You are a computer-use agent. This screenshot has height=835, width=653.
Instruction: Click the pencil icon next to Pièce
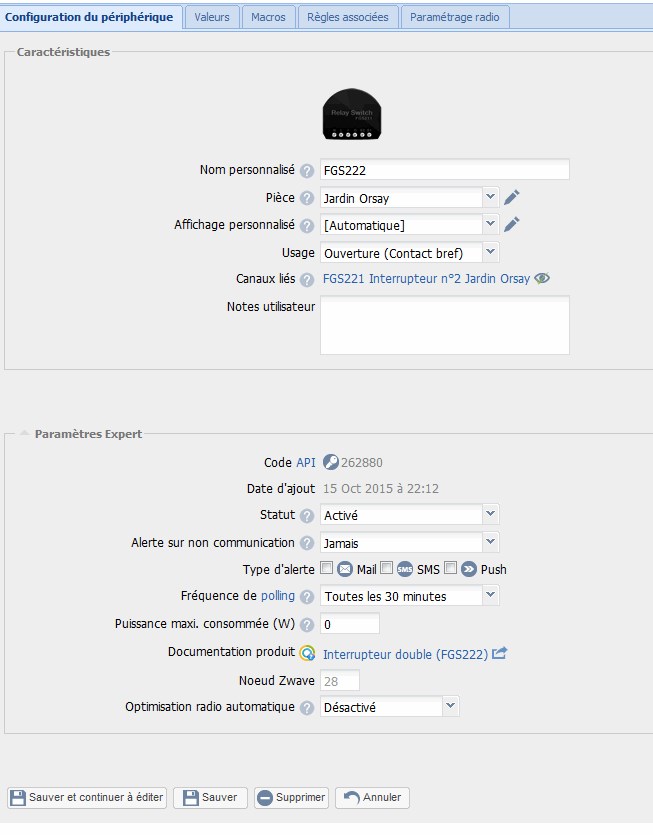pyautogui.click(x=511, y=198)
